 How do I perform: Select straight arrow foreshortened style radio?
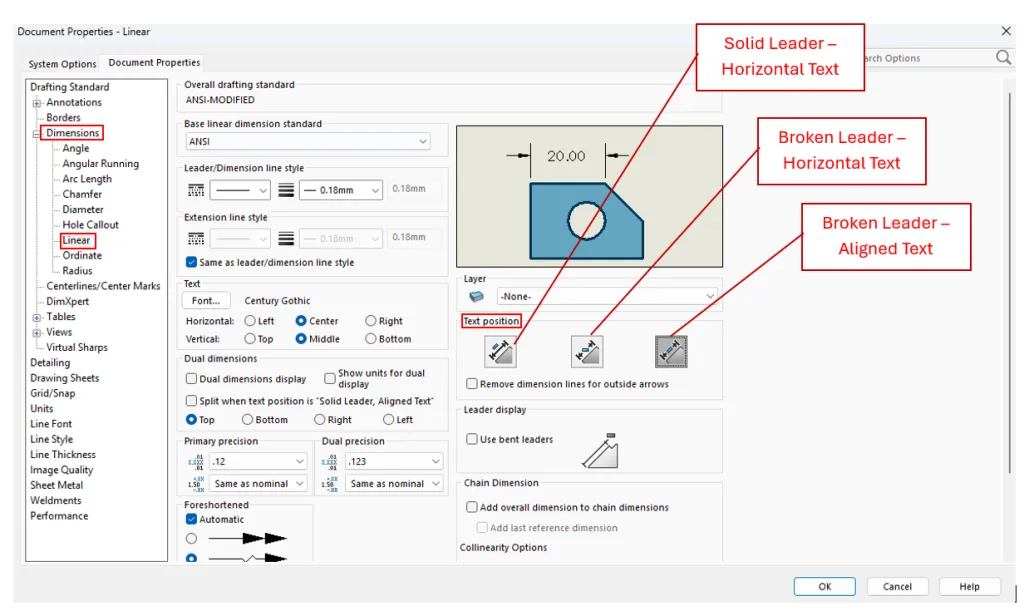(x=191, y=539)
